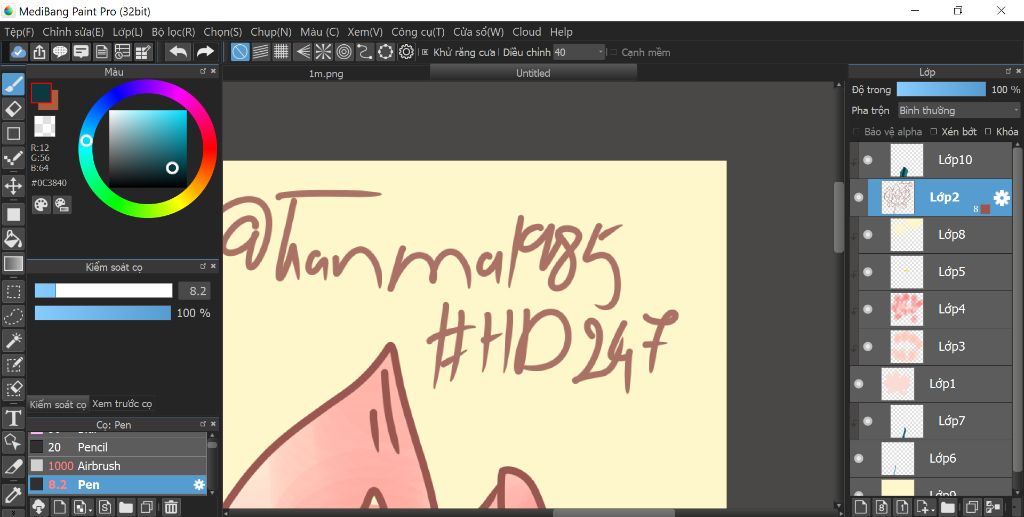Screen dimensions: 1024x517
Task: Open the Cloud menu
Action: point(526,32)
